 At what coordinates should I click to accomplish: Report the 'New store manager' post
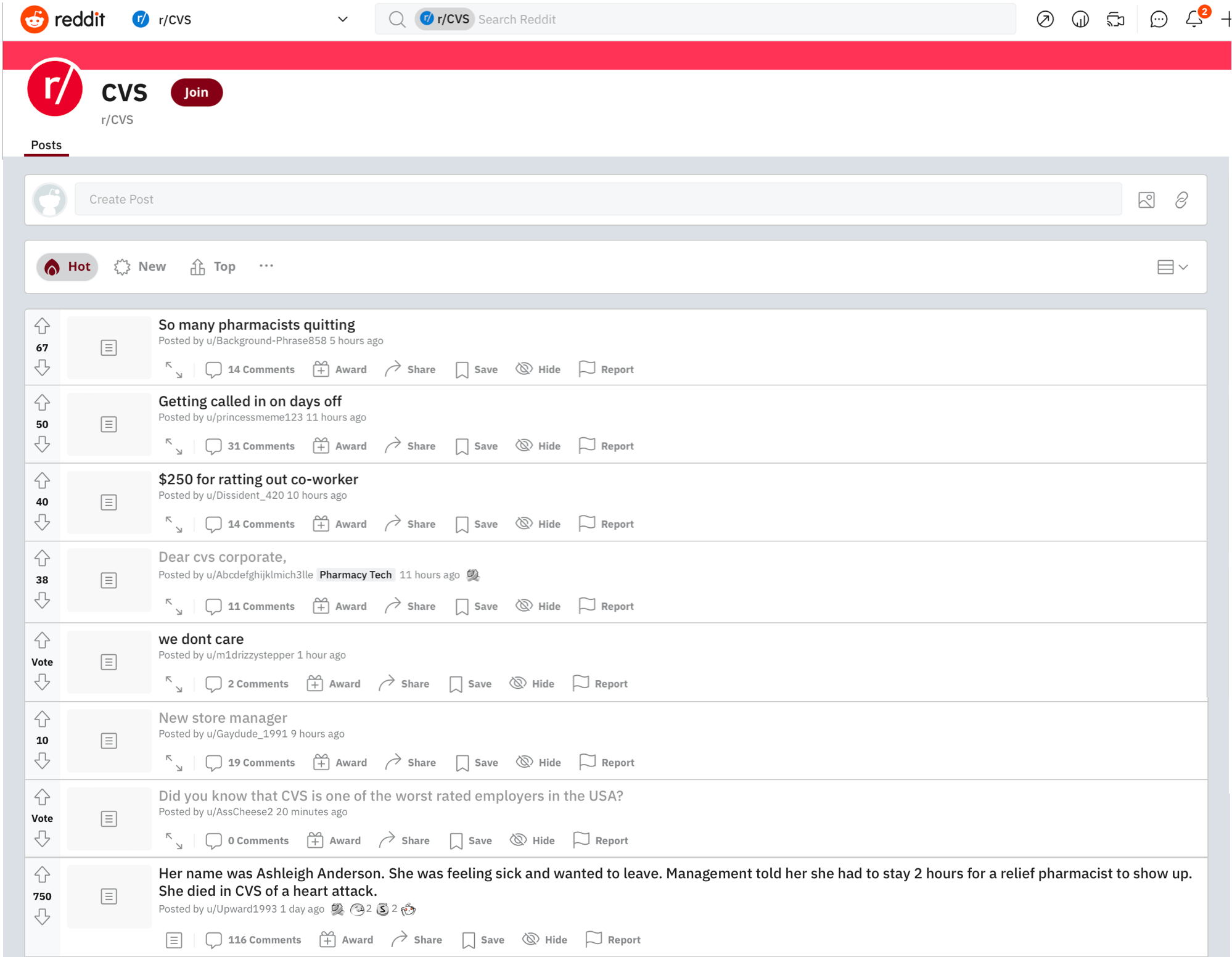(607, 763)
